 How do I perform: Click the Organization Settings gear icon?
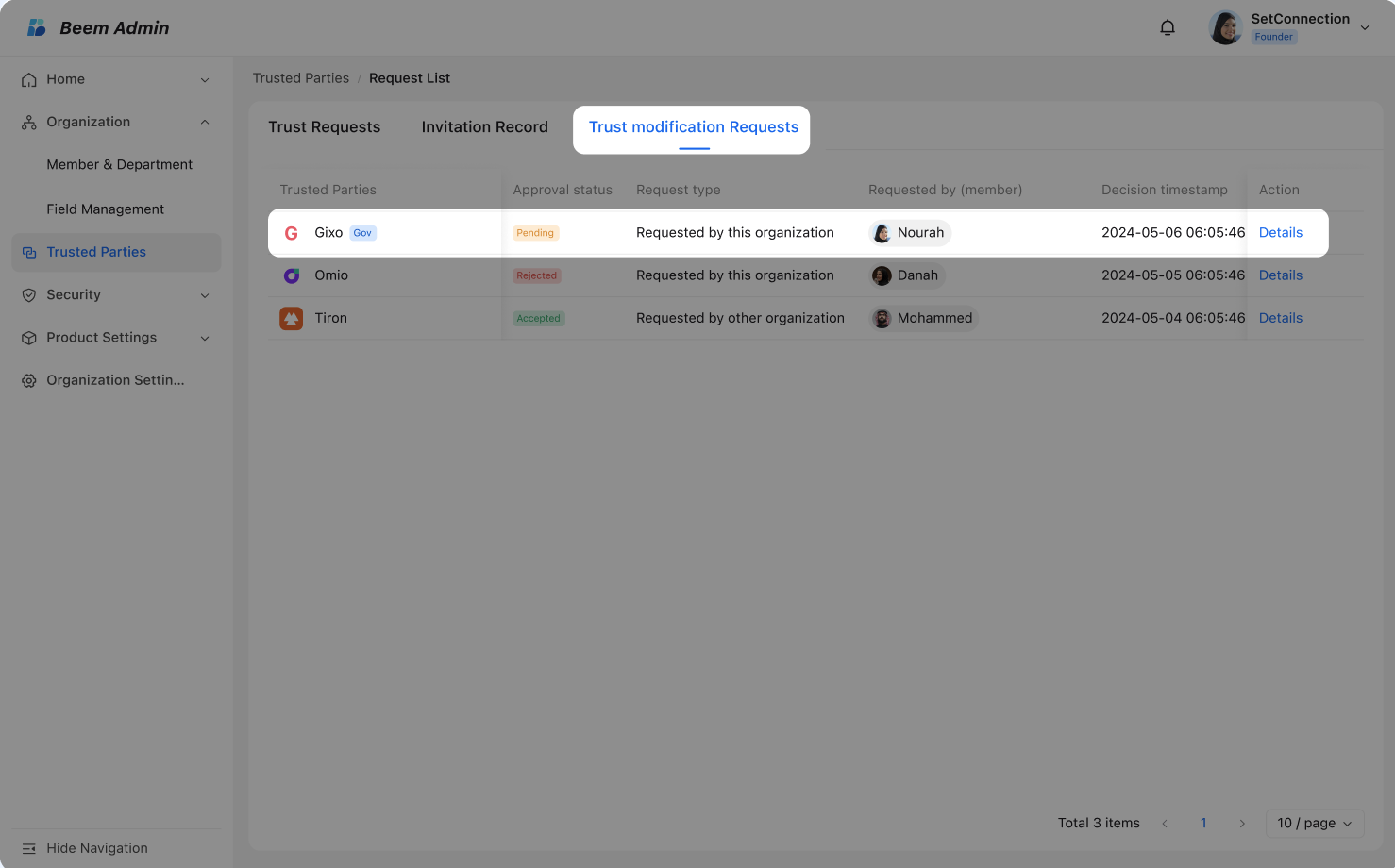(29, 380)
